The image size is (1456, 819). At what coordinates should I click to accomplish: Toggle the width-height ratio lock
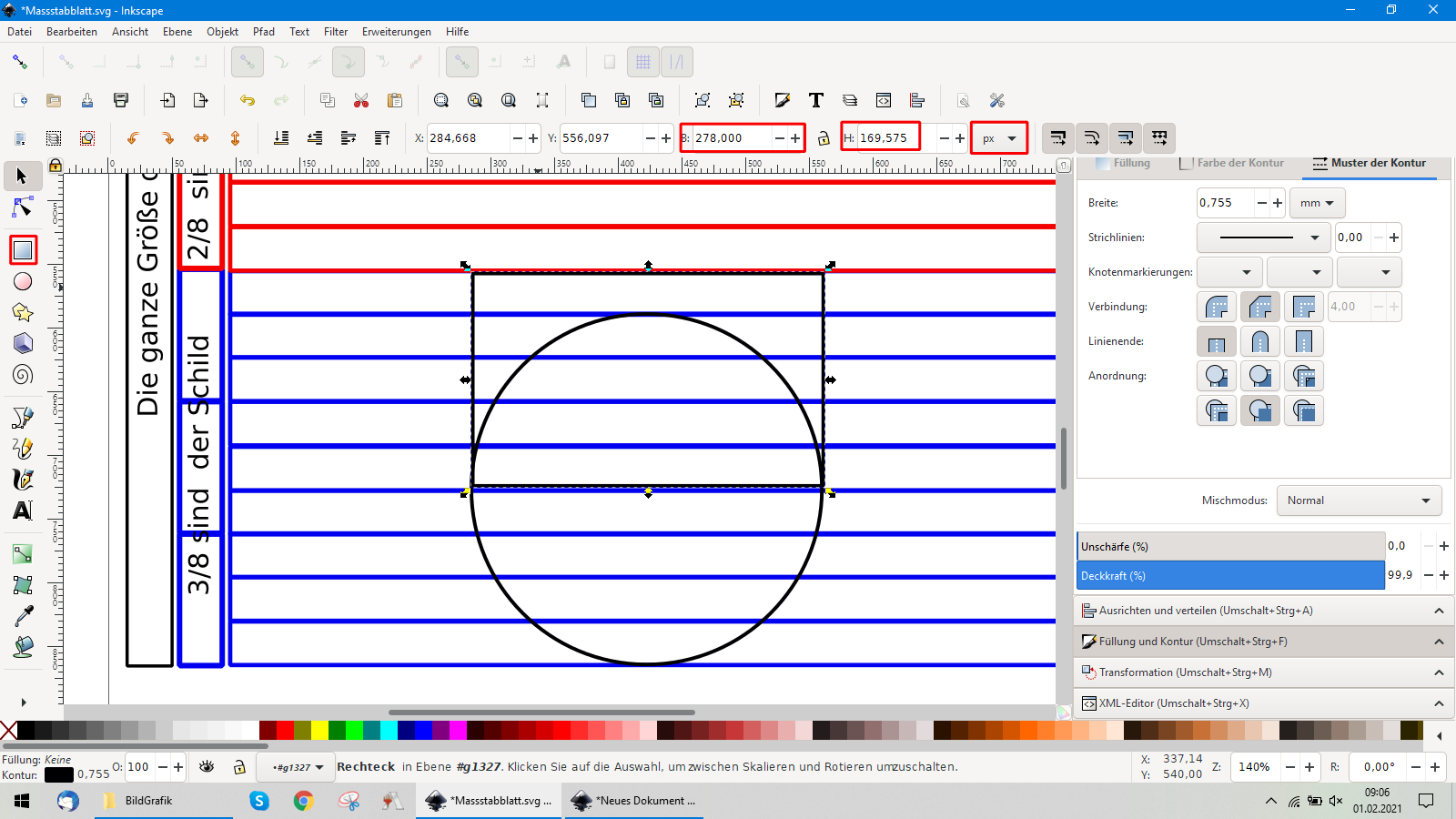pyautogui.click(x=824, y=138)
